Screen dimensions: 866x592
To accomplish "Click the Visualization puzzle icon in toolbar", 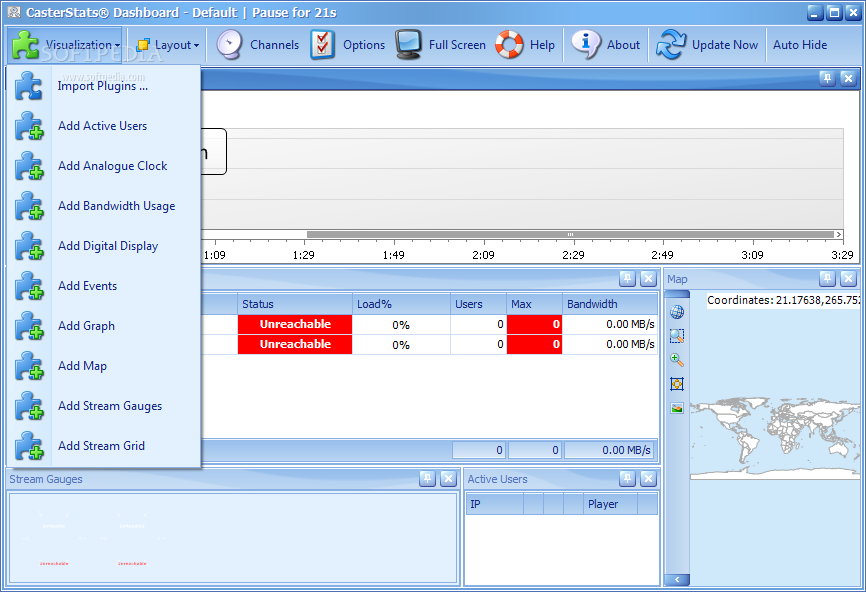I will pos(25,45).
